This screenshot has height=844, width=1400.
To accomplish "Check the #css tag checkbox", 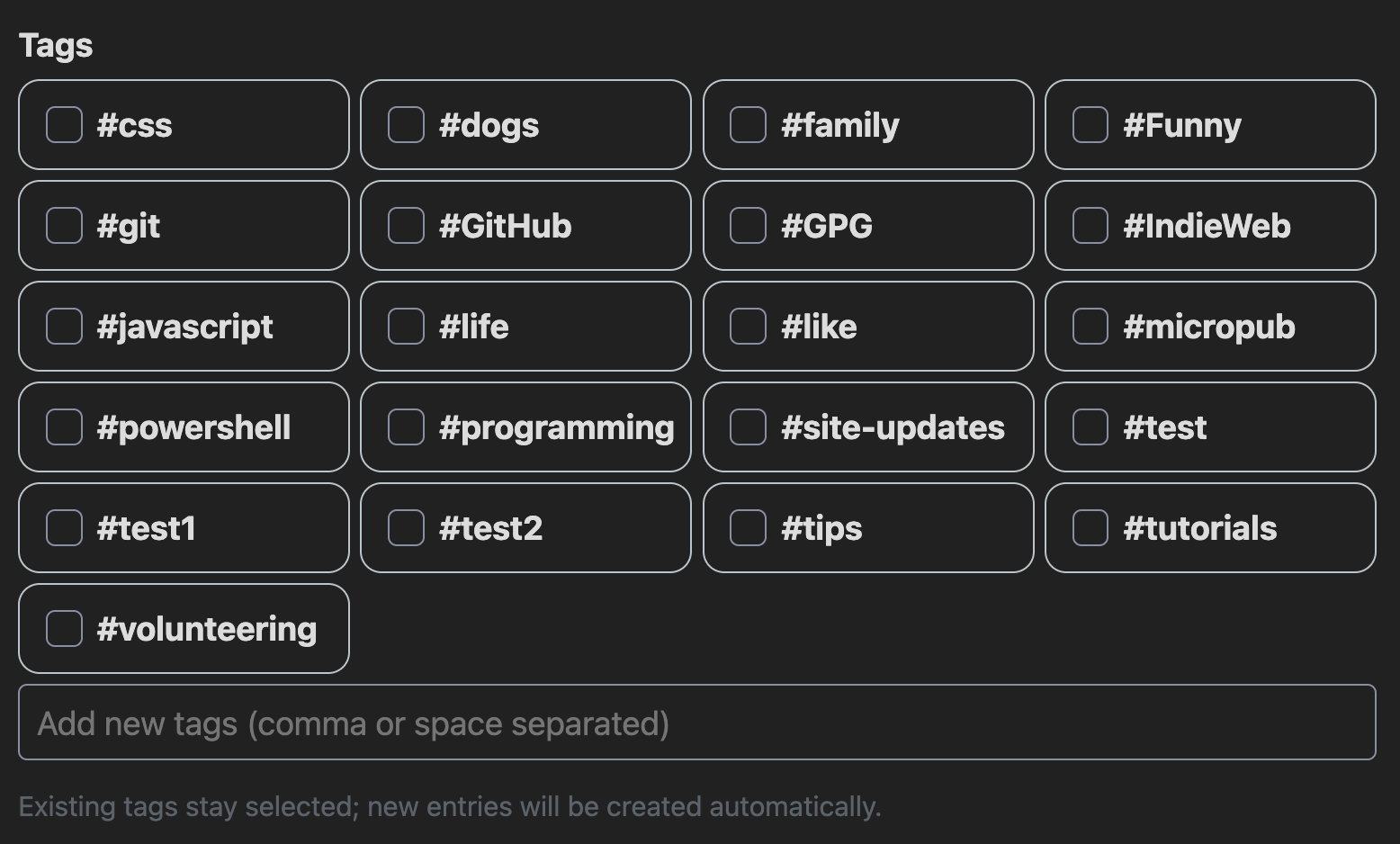I will [63, 125].
